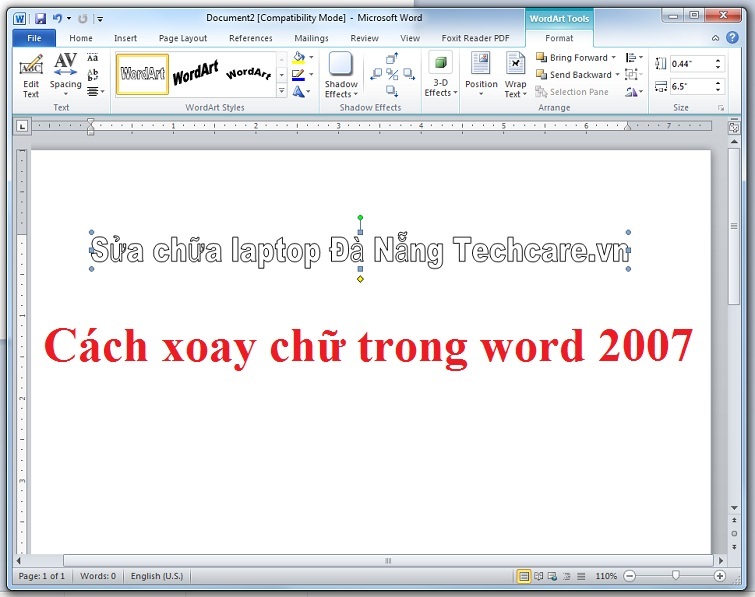
Task: Switch to Full Screen Reading view
Action: point(538,576)
